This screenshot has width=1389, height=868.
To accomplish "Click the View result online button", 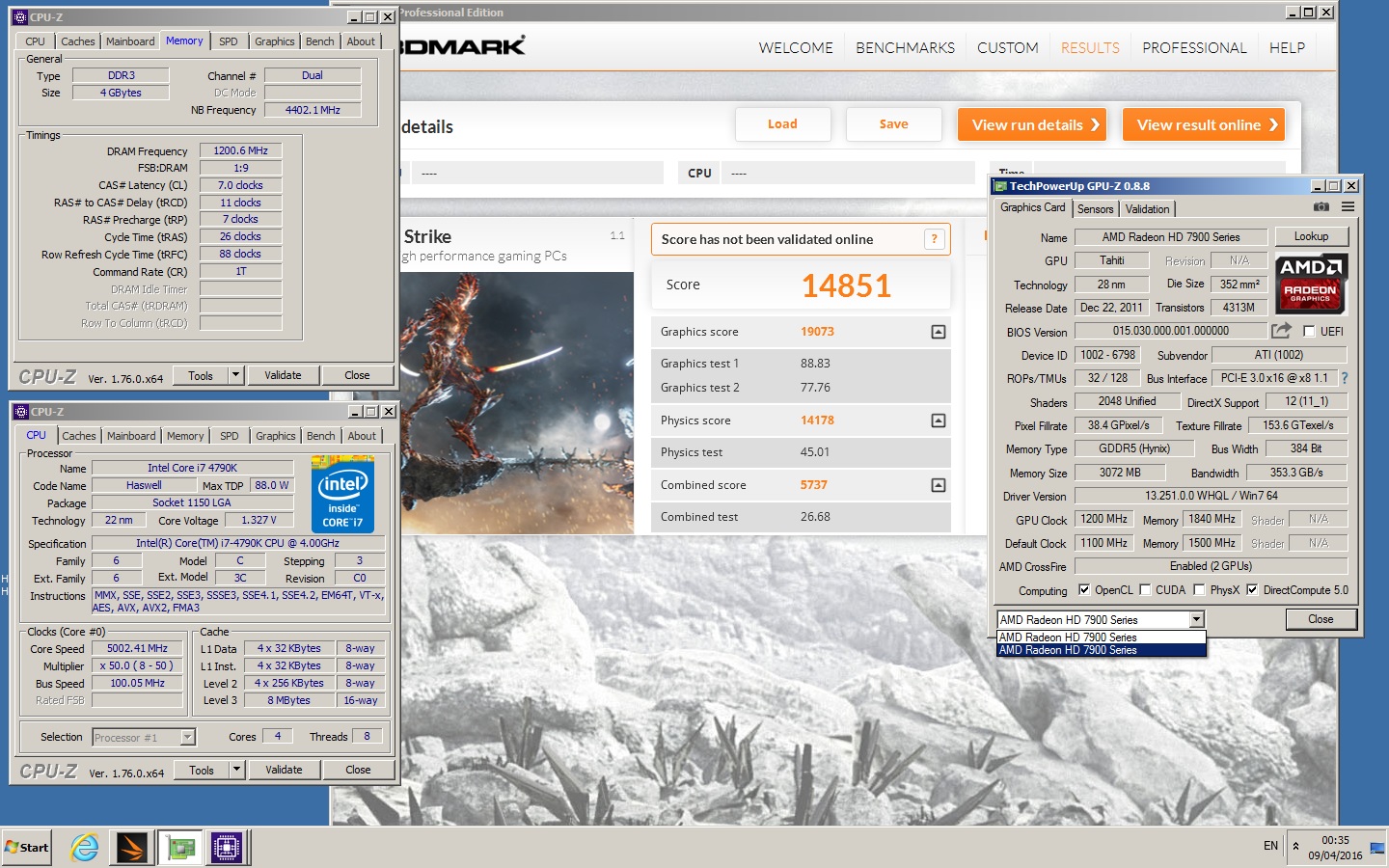I will (x=1204, y=124).
